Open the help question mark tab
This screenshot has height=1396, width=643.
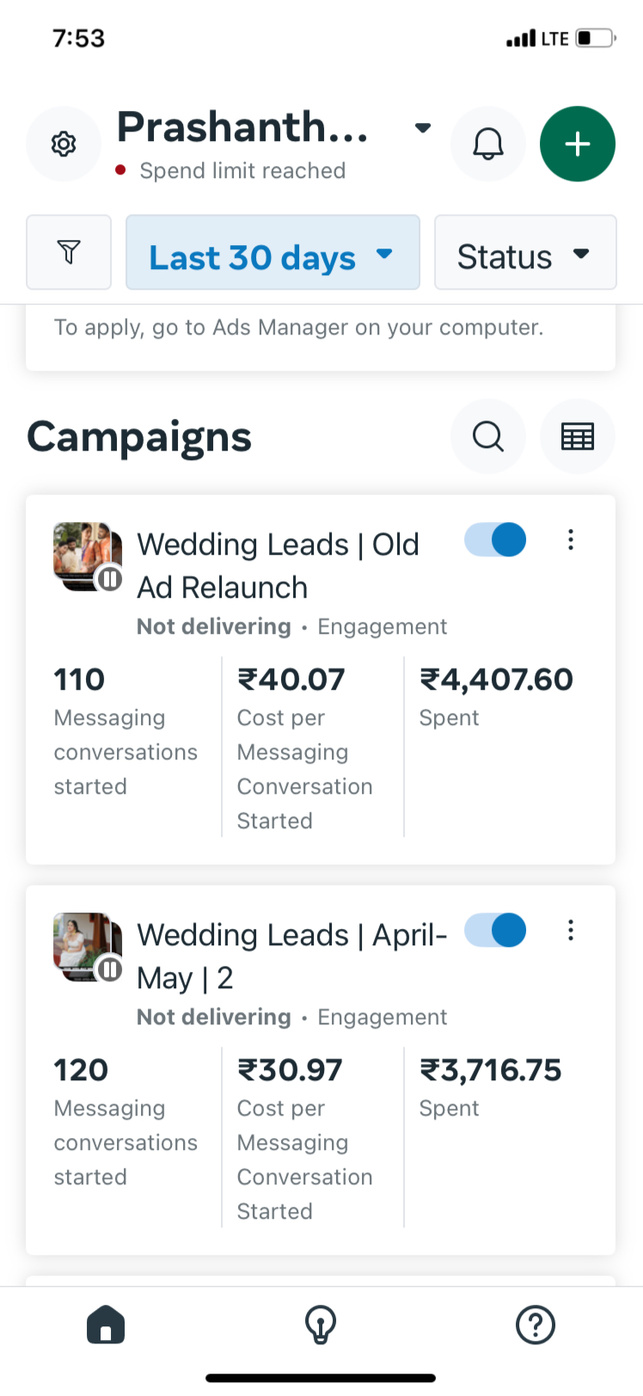click(535, 1326)
